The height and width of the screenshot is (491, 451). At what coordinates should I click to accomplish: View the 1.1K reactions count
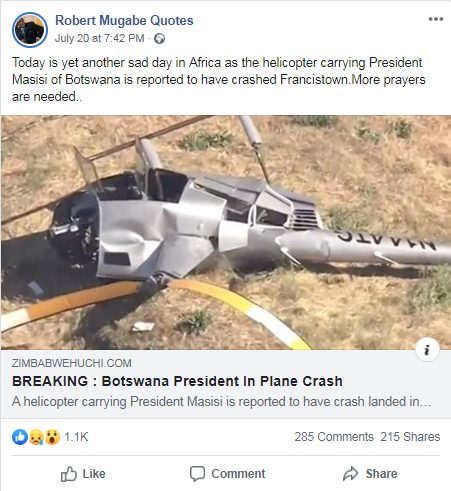click(76, 437)
